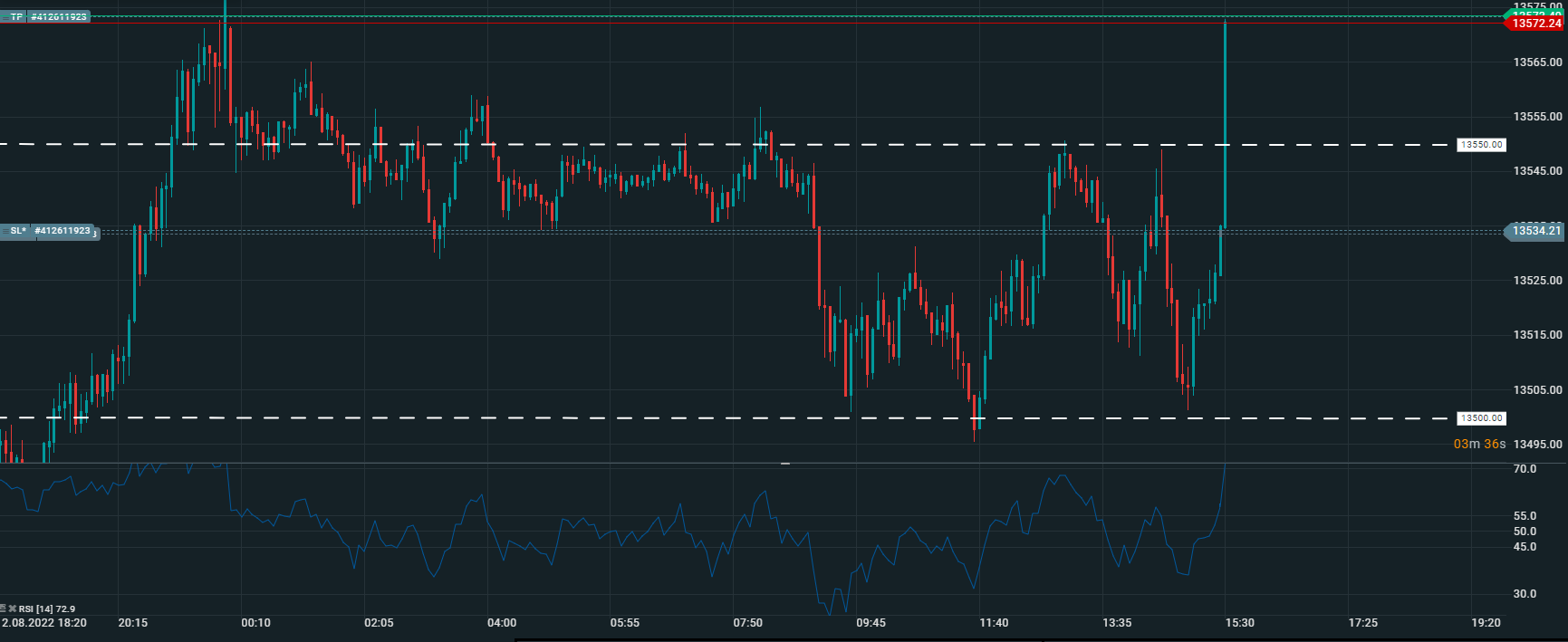Remove RSI indicator with the X icon
Screen dimensions: 1568x642
click(x=13, y=608)
